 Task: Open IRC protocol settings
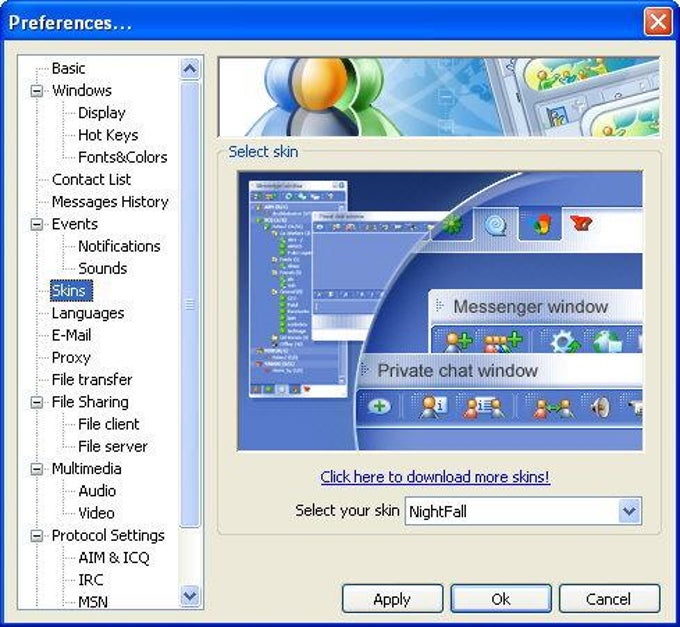click(91, 580)
